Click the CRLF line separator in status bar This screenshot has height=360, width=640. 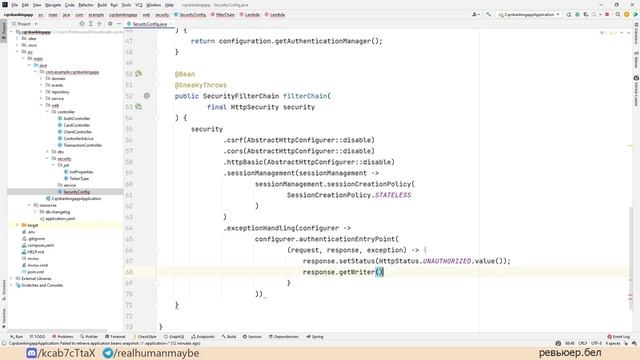[x=582, y=344]
